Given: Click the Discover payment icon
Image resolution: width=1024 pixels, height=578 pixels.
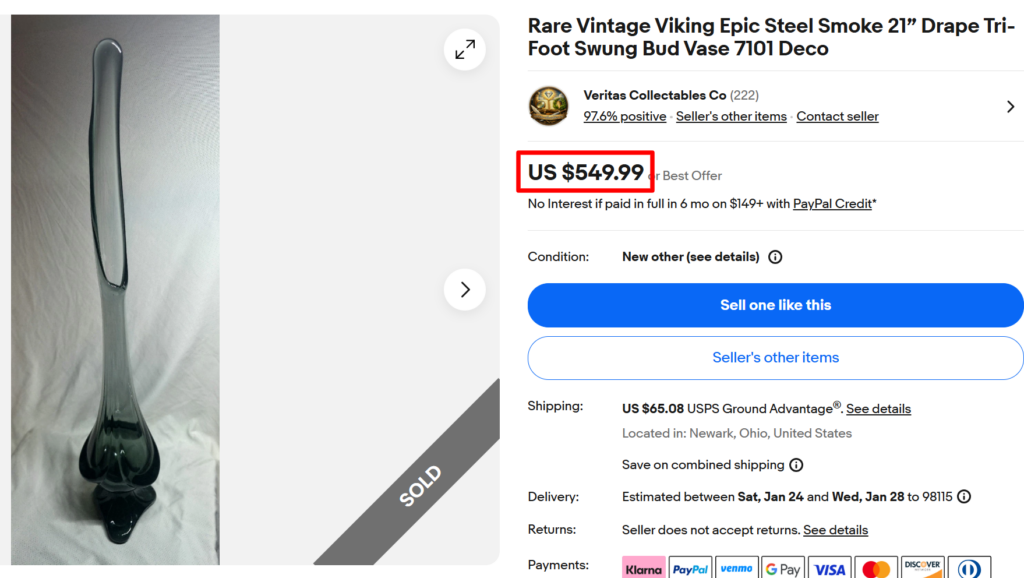Looking at the screenshot, I should click(922, 567).
